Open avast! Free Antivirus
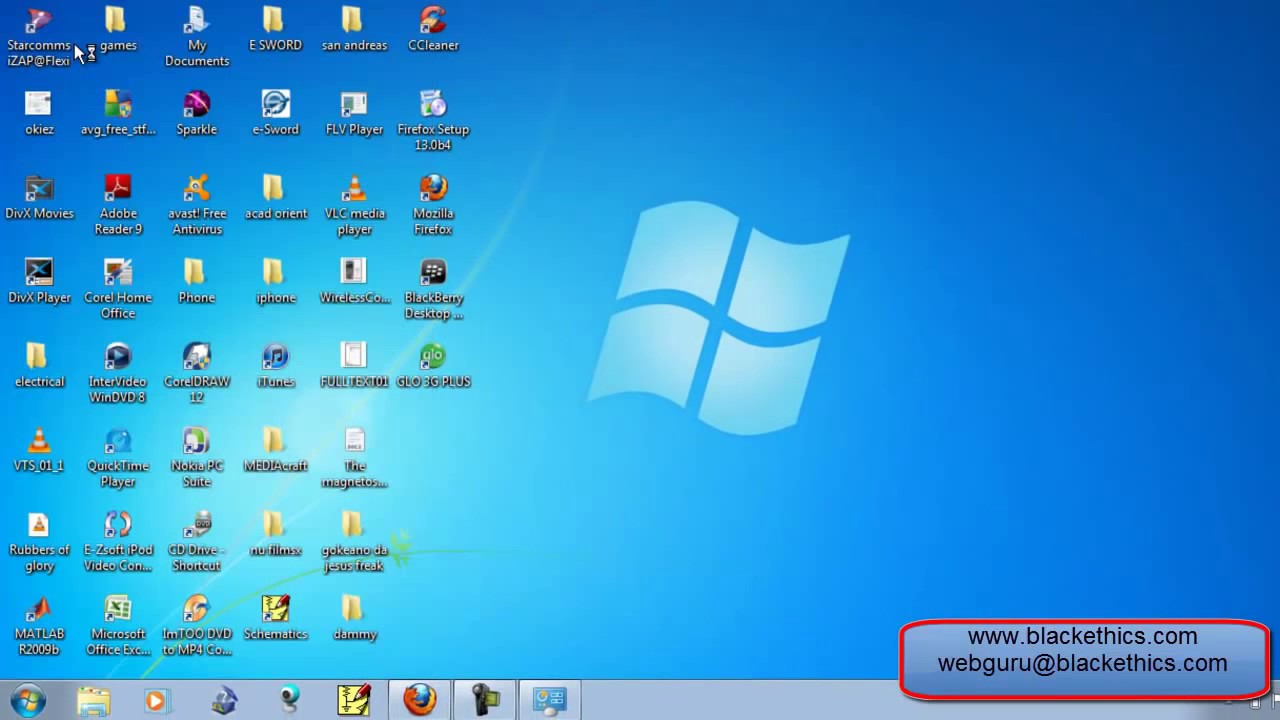Viewport: 1280px width, 720px height. coord(197,205)
